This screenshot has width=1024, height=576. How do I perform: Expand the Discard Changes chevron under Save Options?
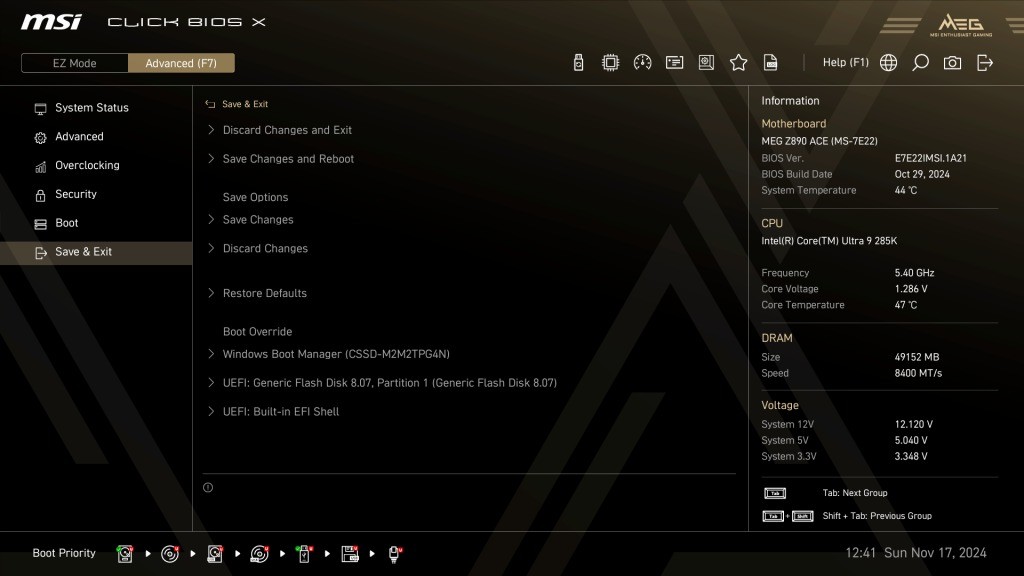click(x=211, y=248)
